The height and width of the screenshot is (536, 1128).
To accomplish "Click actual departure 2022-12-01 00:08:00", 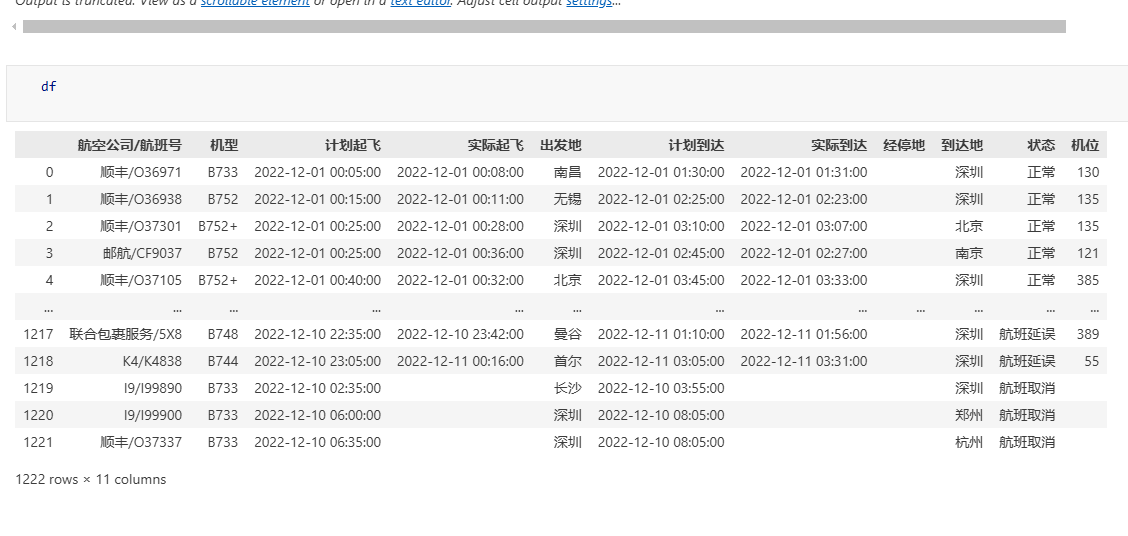I will coord(460,172).
